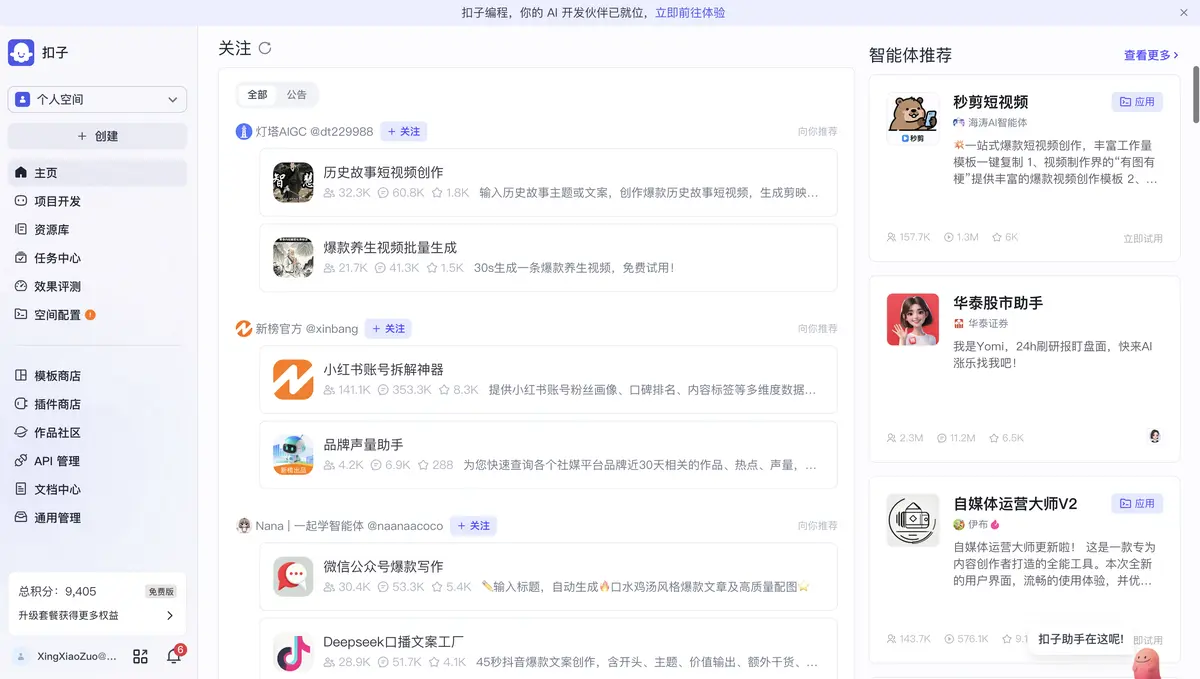Image resolution: width=1200 pixels, height=679 pixels.
Task: Go to 主页 in the sidebar
Action: point(97,173)
